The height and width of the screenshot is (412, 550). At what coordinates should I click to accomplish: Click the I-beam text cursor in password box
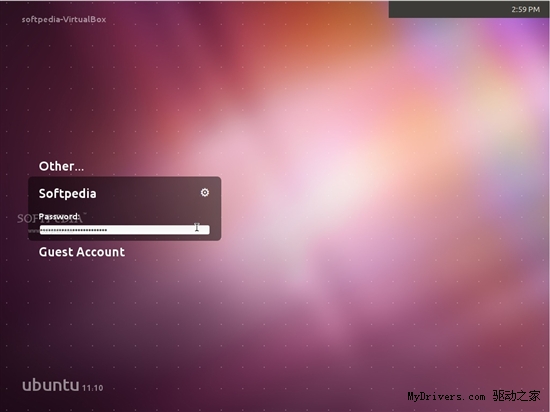(x=197, y=227)
